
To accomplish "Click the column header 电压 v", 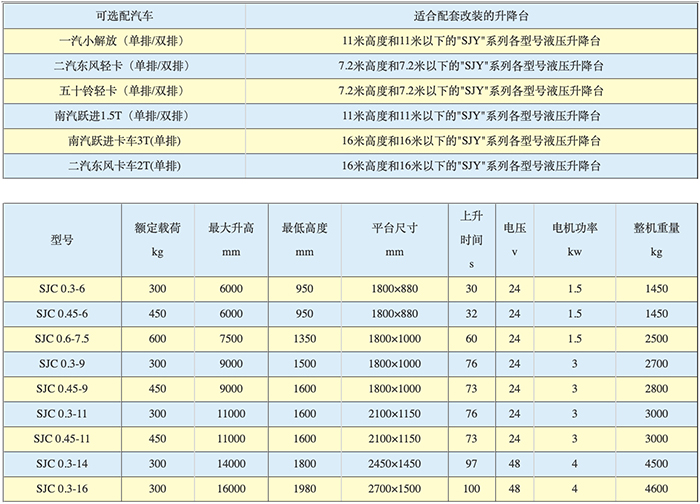I will 514,240.
